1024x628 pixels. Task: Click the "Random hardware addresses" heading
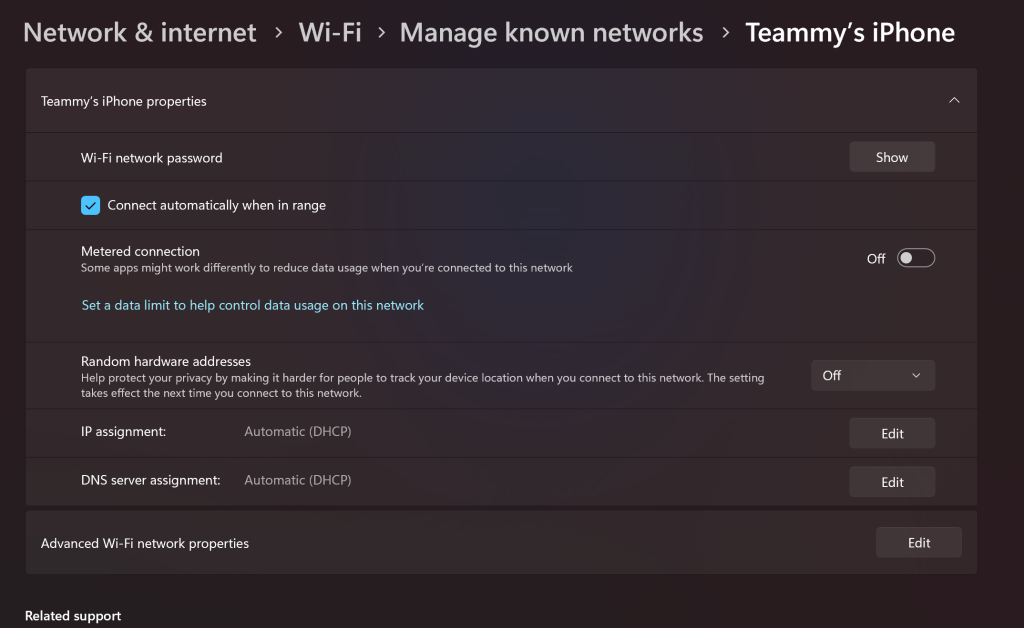click(166, 361)
